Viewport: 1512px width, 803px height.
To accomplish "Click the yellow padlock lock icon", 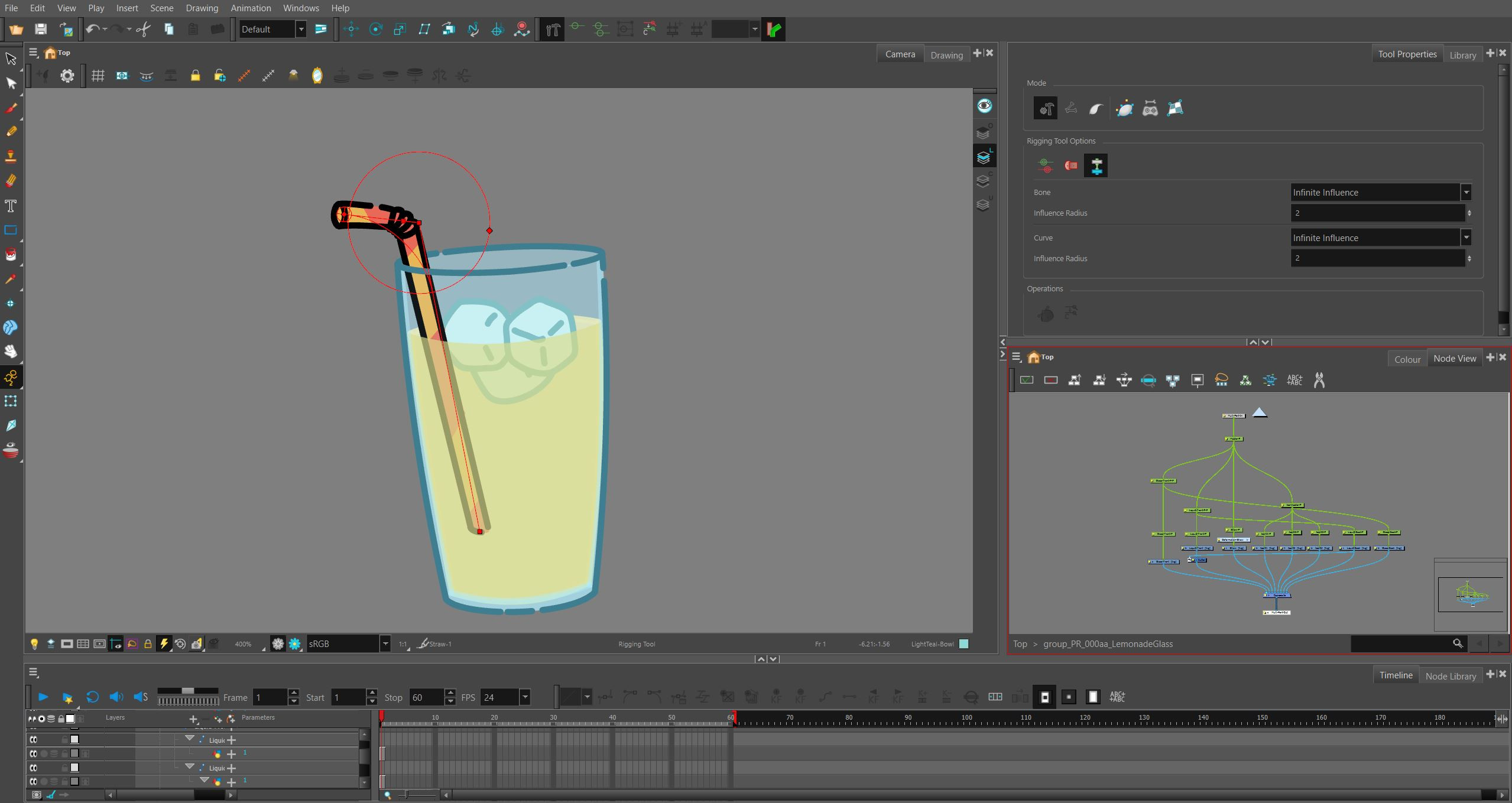I will point(195,76).
